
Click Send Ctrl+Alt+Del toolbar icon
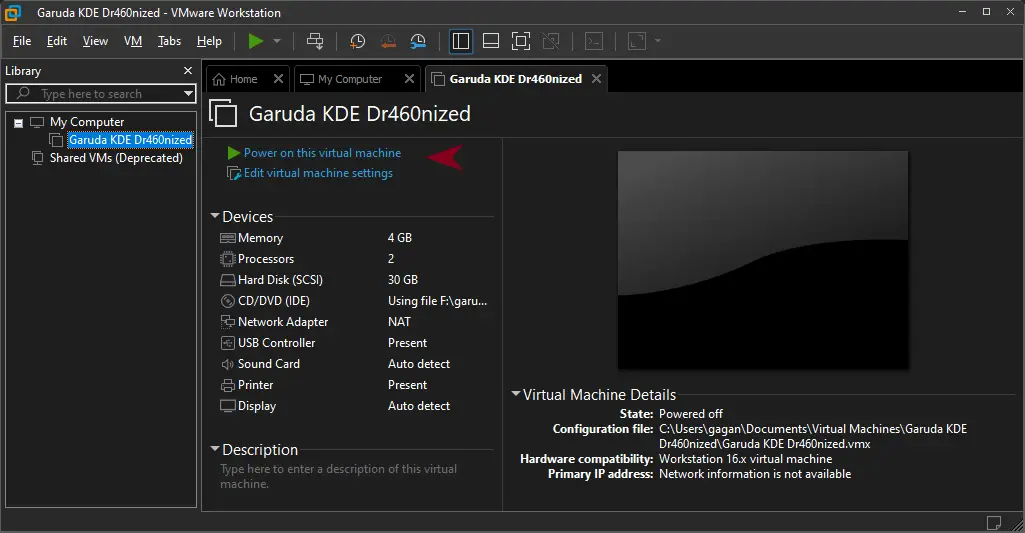coord(315,41)
